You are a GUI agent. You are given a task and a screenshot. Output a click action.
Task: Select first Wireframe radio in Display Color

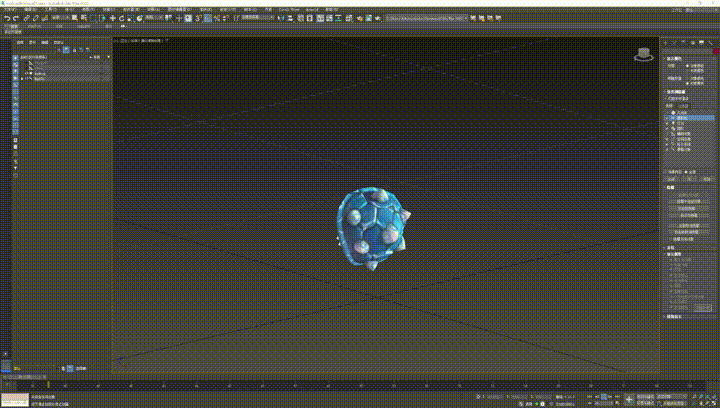coord(687,66)
